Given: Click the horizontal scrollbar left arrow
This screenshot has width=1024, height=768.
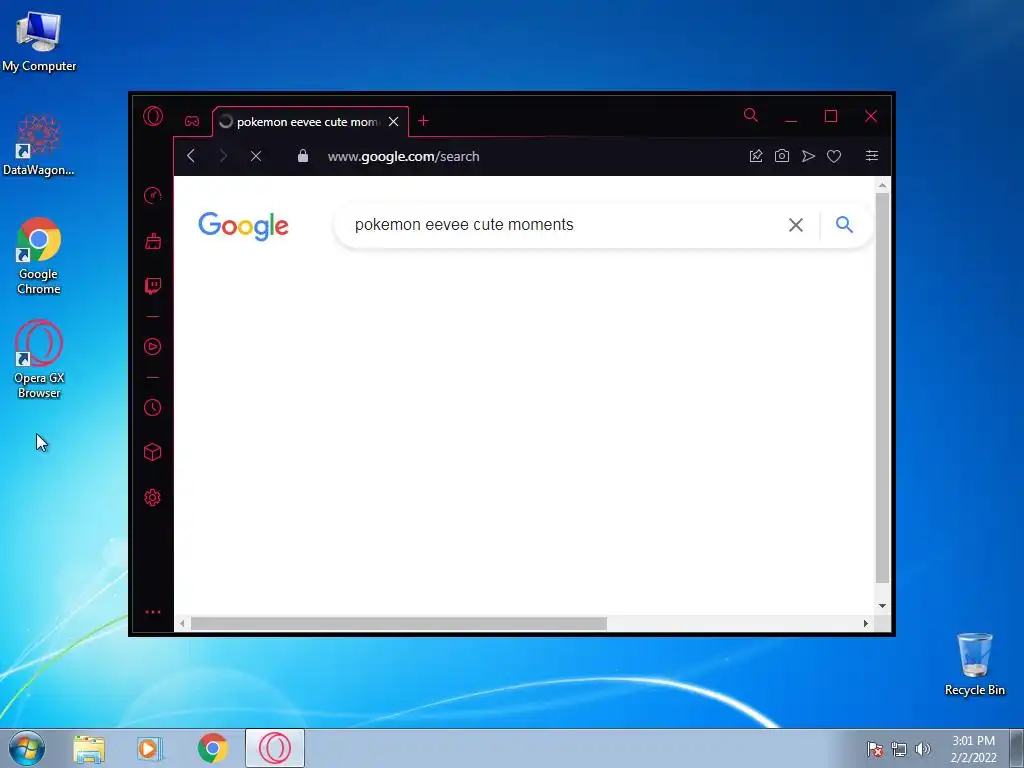Looking at the screenshot, I should pyautogui.click(x=182, y=624).
